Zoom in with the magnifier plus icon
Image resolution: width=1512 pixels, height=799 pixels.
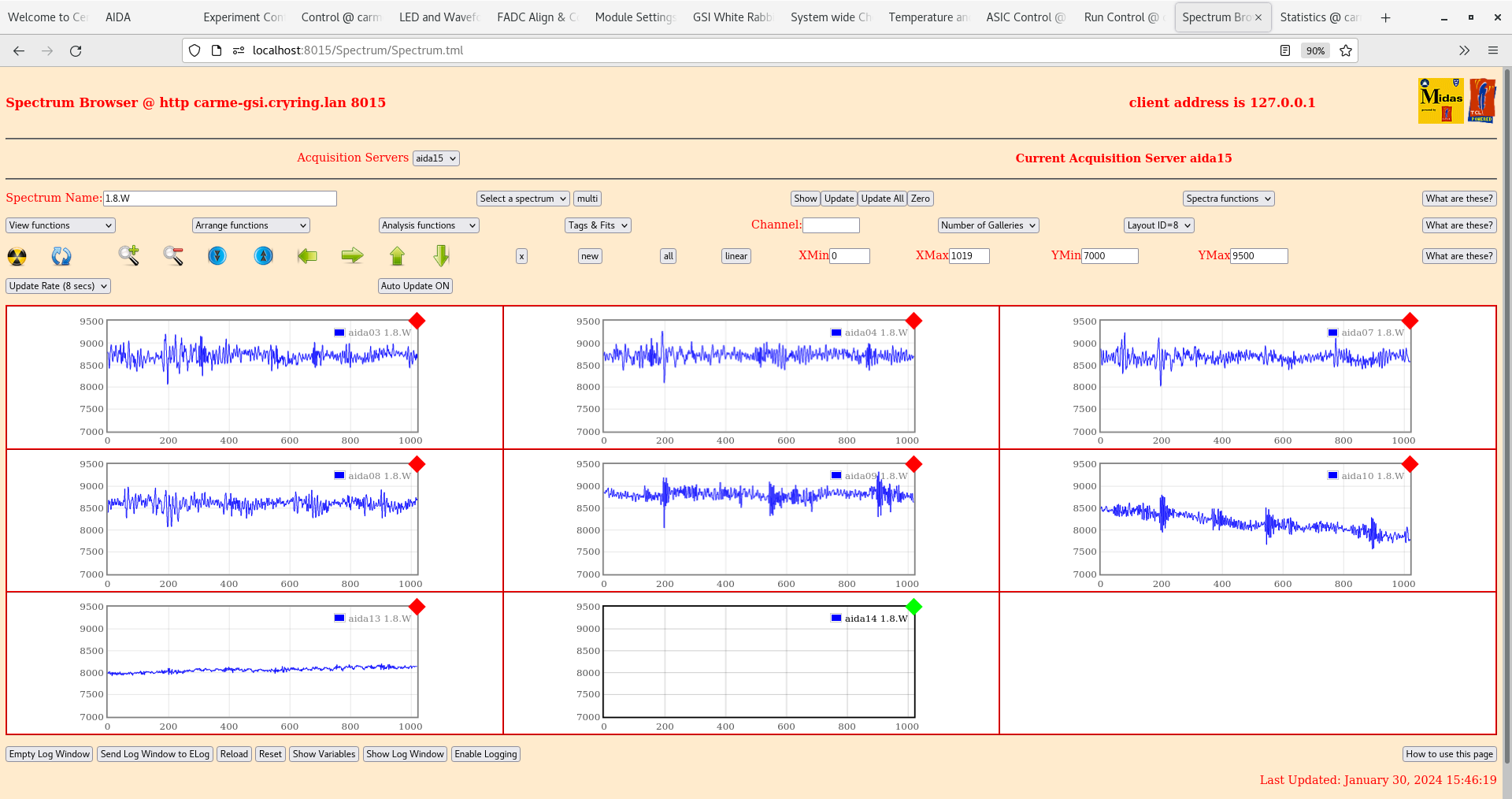point(128,255)
